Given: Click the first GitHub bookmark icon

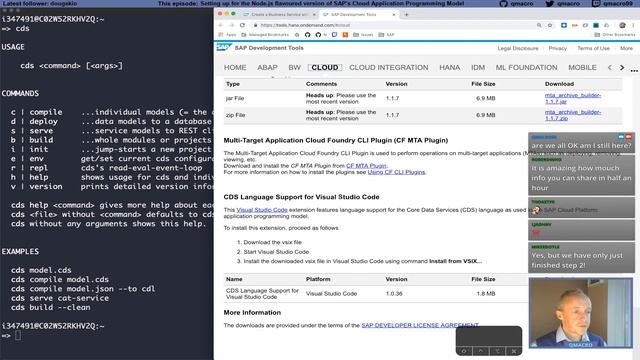Looking at the screenshot, I should pyautogui.click(x=307, y=35).
